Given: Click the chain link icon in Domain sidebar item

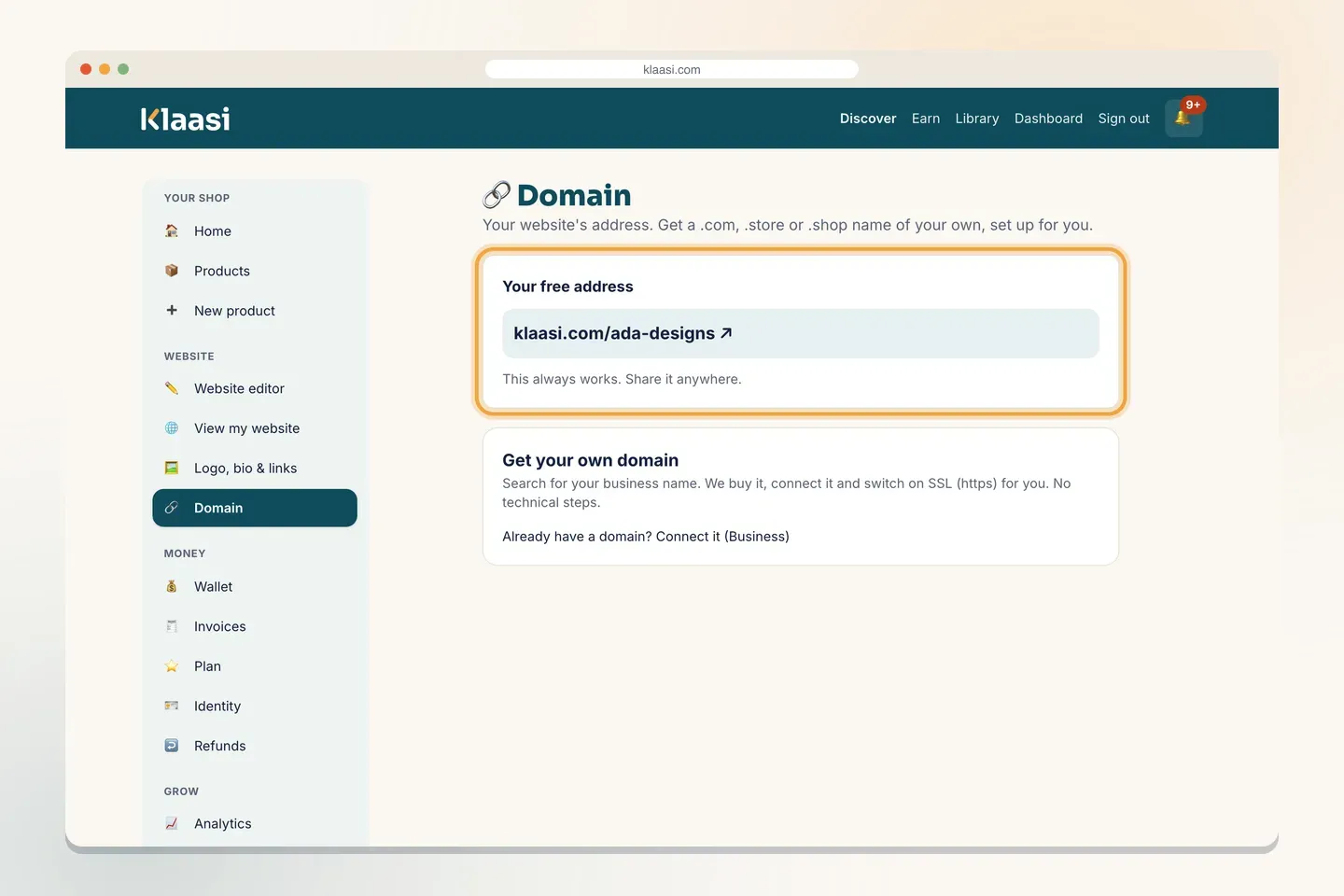Looking at the screenshot, I should [172, 508].
